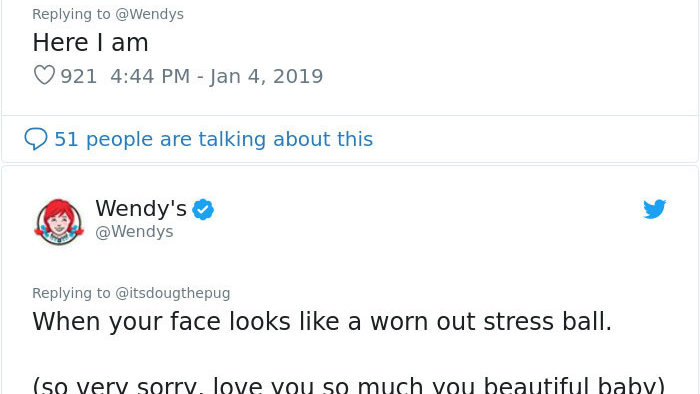This screenshot has height=394, width=700.
Task: Click the 4:44 PM - Jan 4, 2019 timestamp
Action: 217,76
